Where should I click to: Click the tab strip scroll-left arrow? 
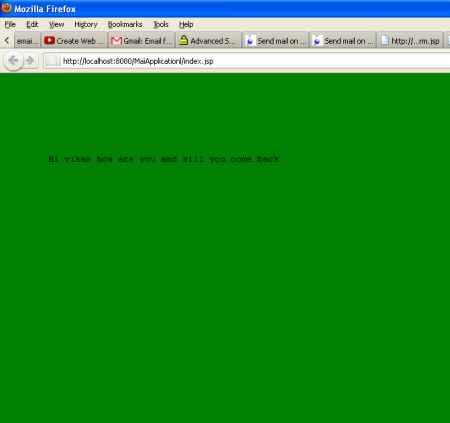click(7, 41)
